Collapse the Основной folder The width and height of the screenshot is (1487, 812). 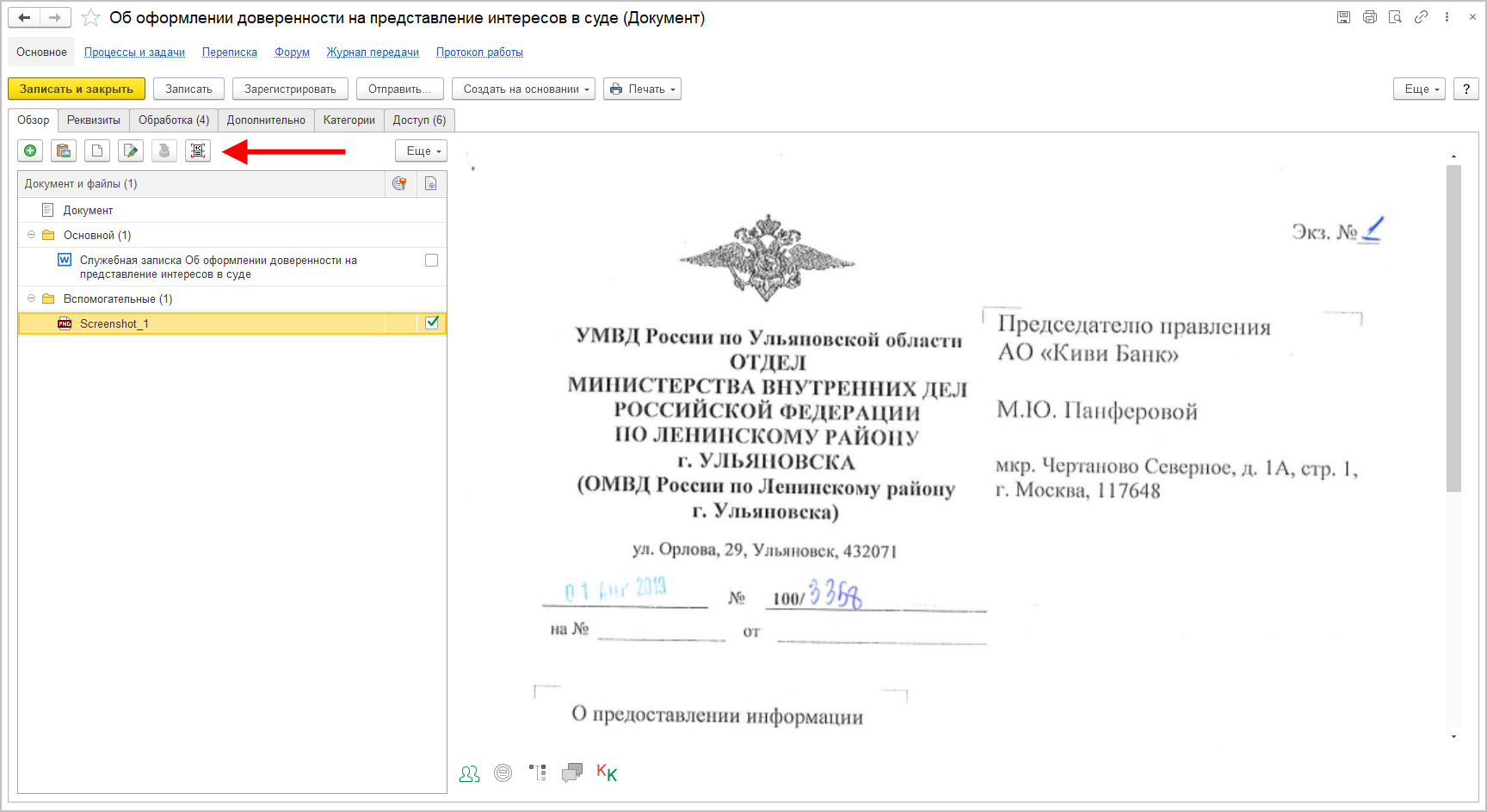tap(32, 235)
